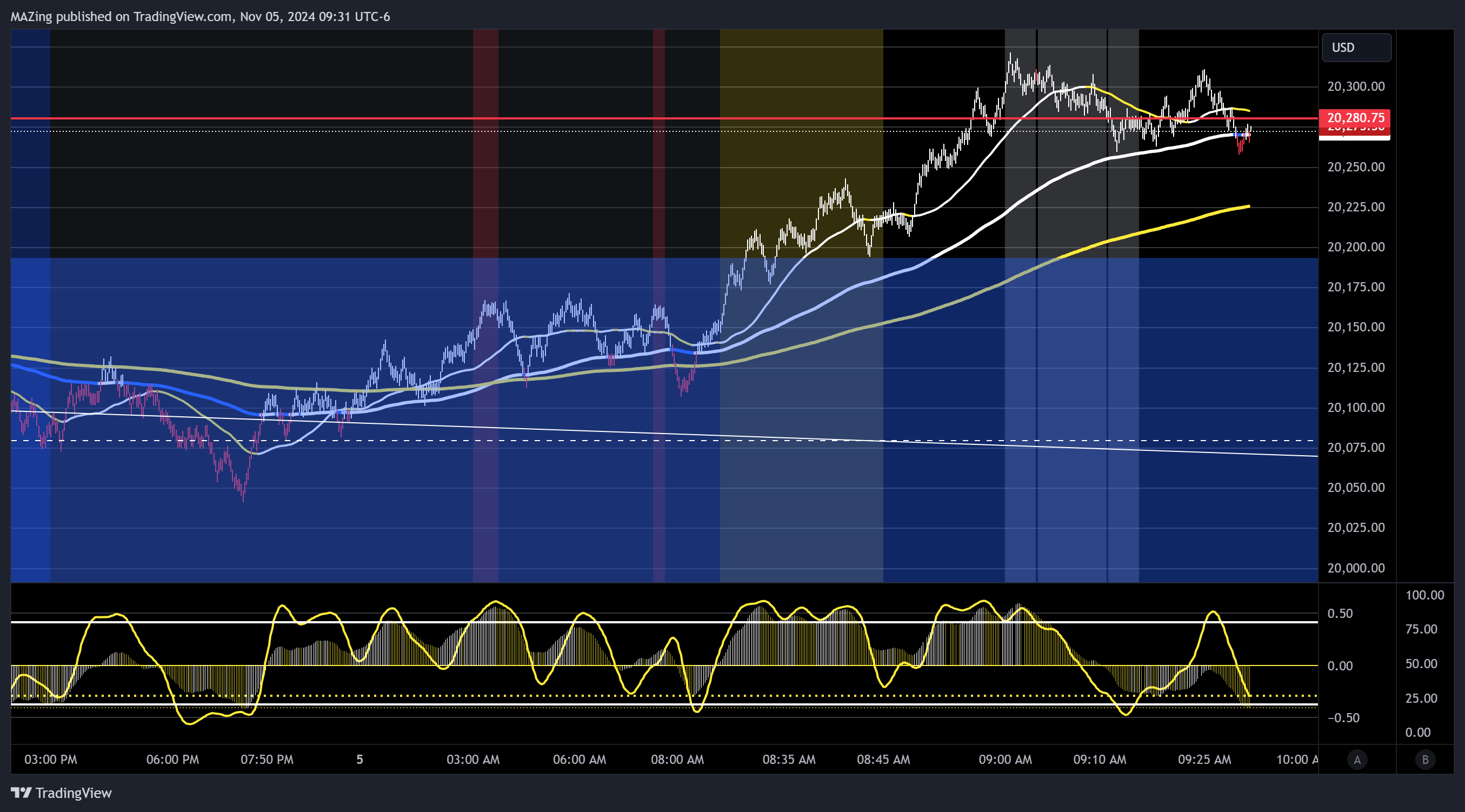1465x812 pixels.
Task: Click the 08:45 AM time axis label
Action: 883,760
